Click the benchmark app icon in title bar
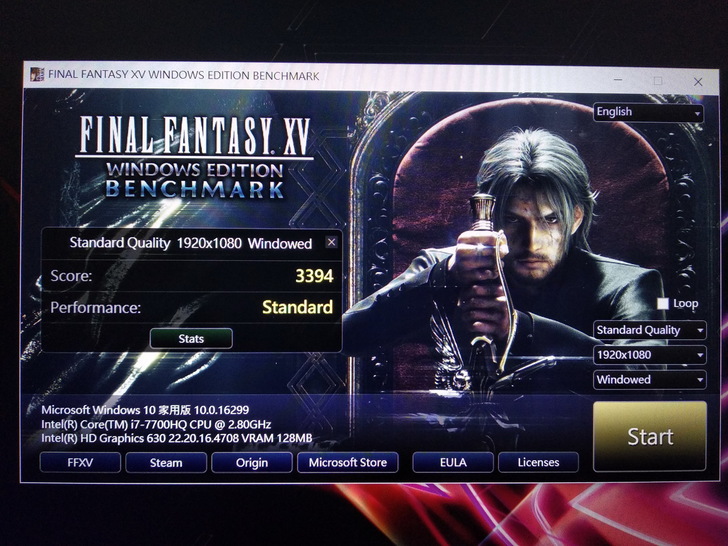The width and height of the screenshot is (728, 546). tap(36, 74)
